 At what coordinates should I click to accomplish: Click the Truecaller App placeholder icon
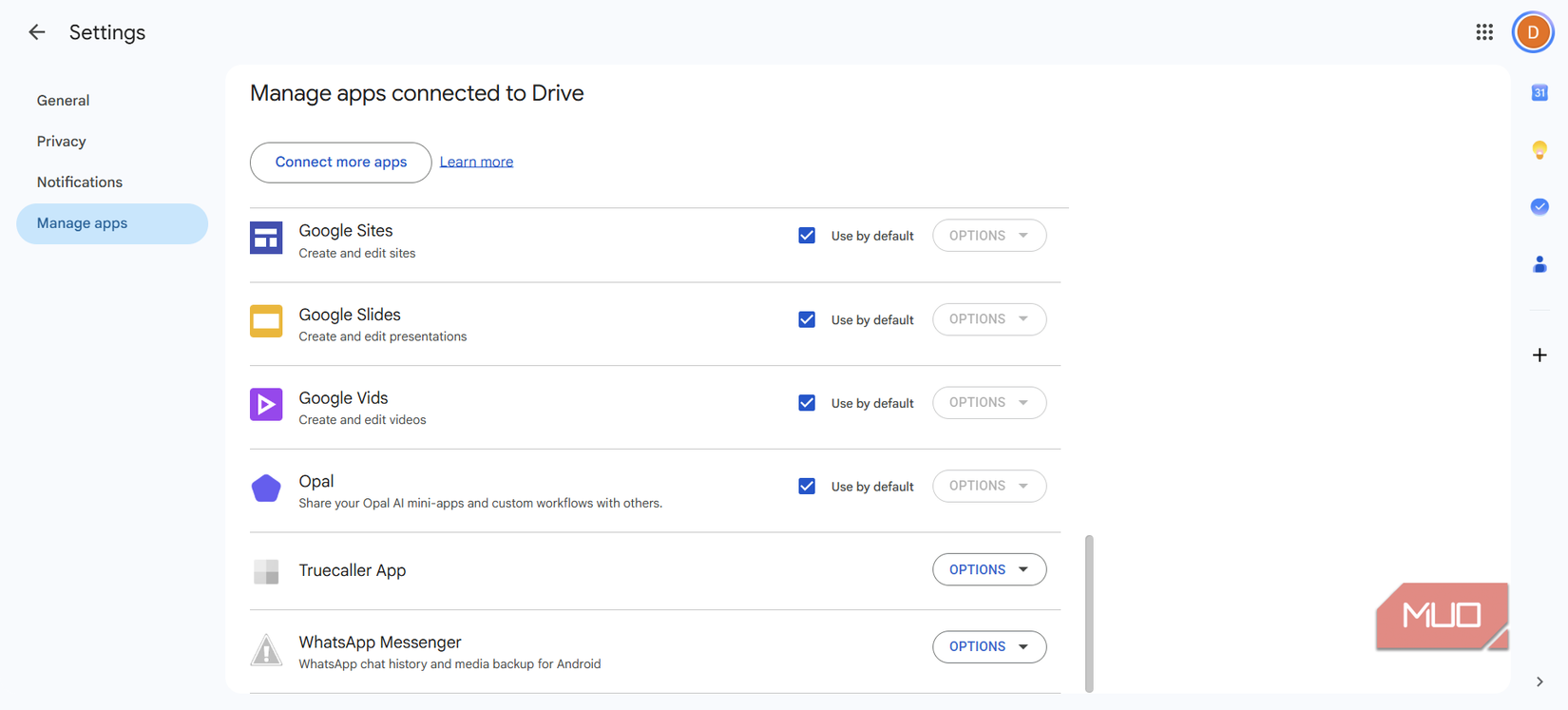click(266, 571)
